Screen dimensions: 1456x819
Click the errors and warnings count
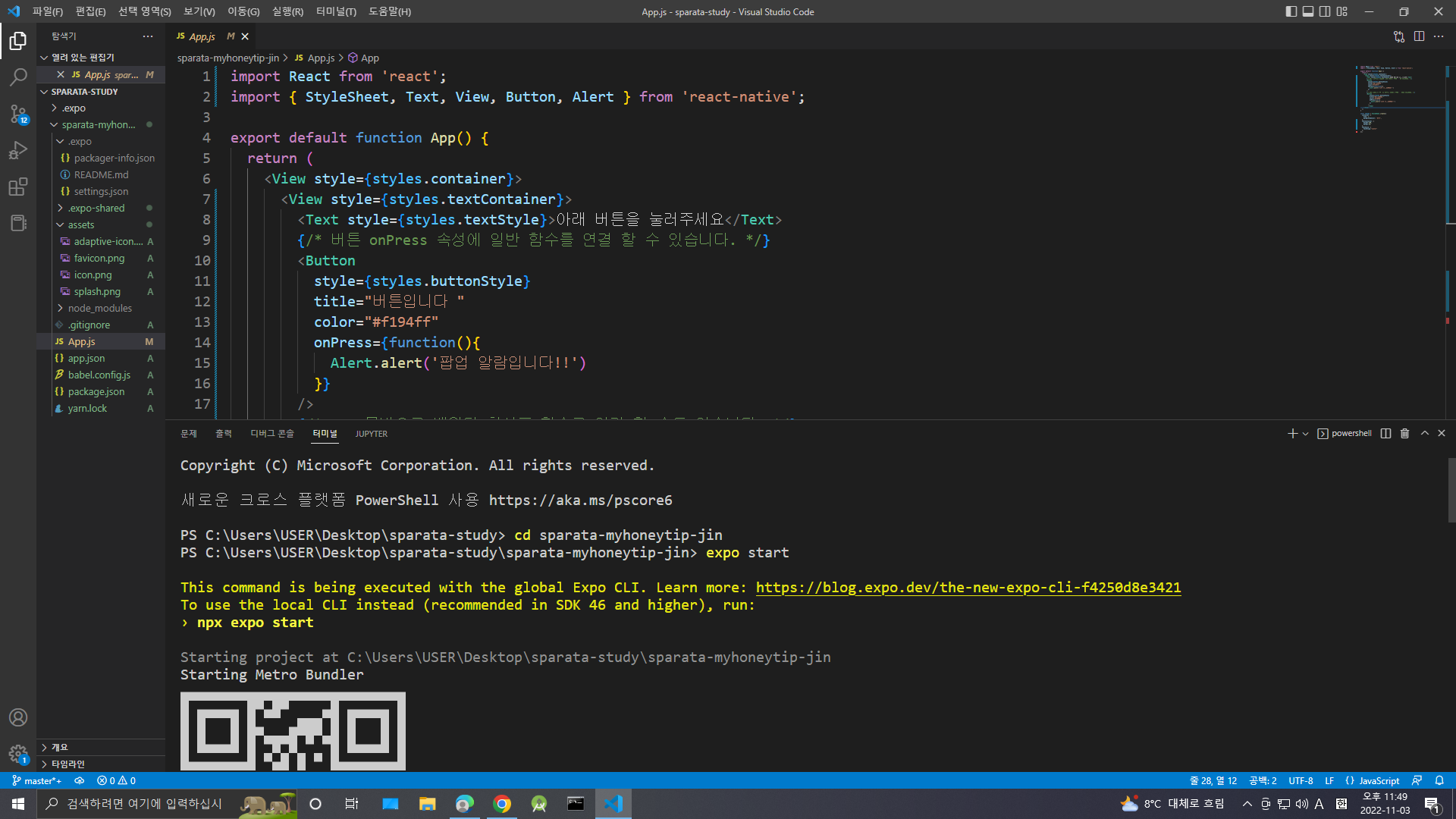(x=116, y=780)
